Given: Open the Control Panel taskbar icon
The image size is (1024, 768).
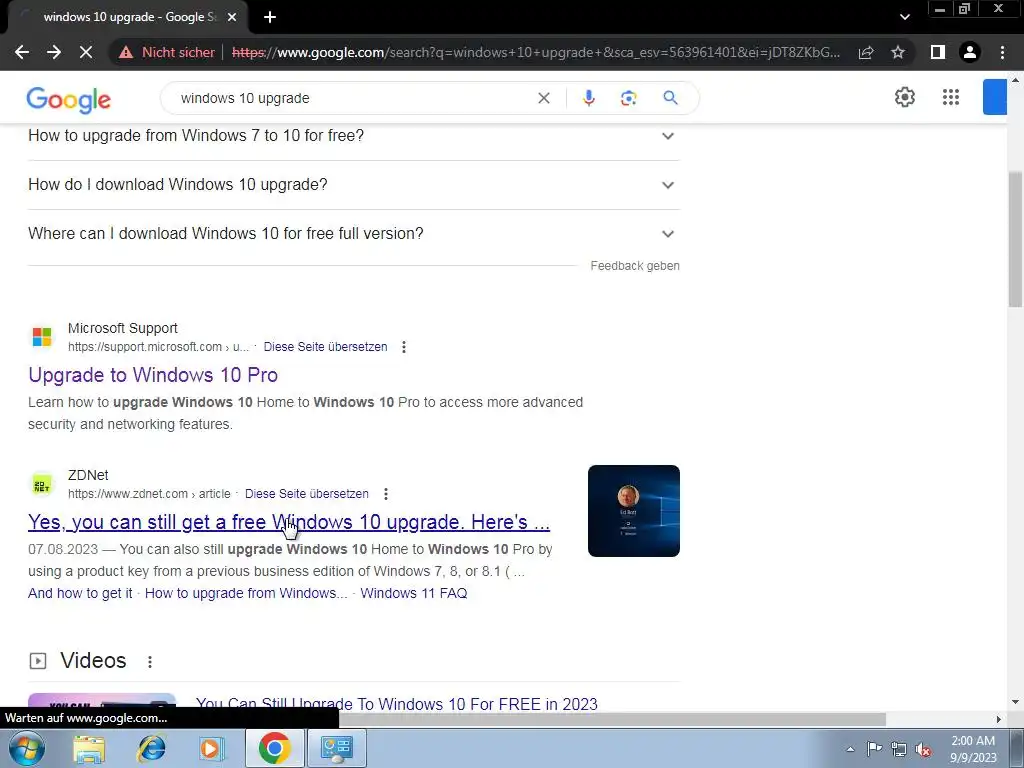Looking at the screenshot, I should (337, 748).
